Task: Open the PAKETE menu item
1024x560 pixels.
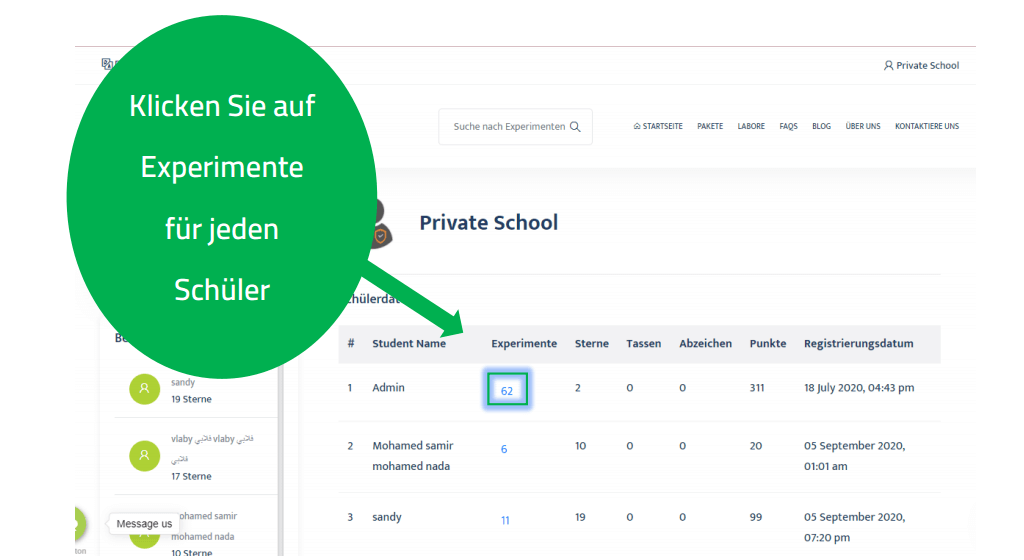Action: 710,127
